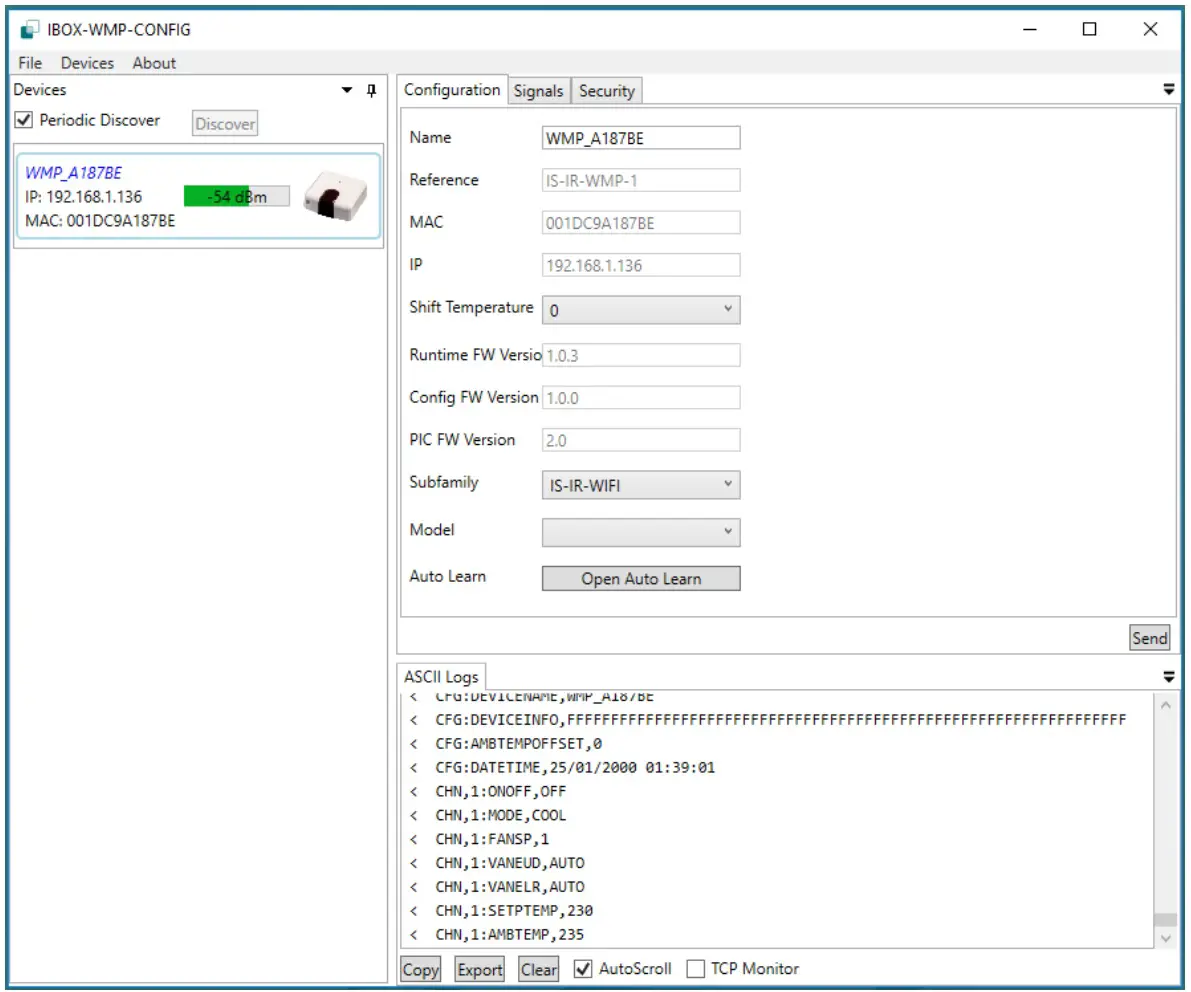The width and height of the screenshot is (1191, 992).
Task: Open the ASCII Logs panel options icon
Action: click(x=1168, y=676)
